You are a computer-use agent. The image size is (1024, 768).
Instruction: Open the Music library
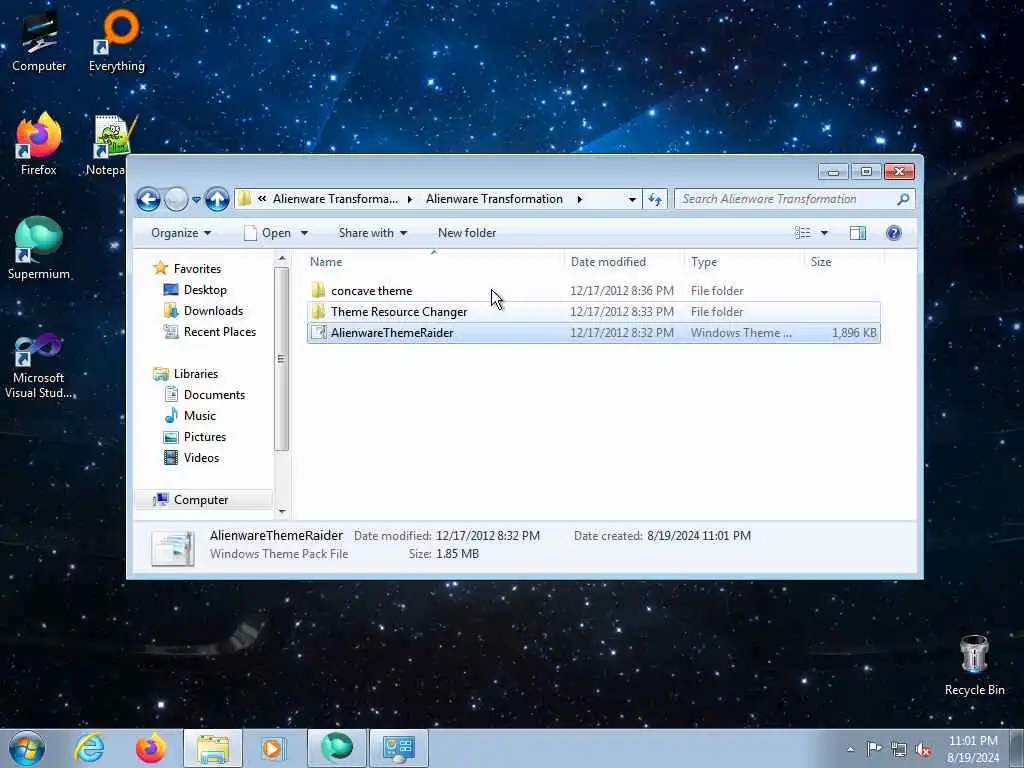coord(199,416)
